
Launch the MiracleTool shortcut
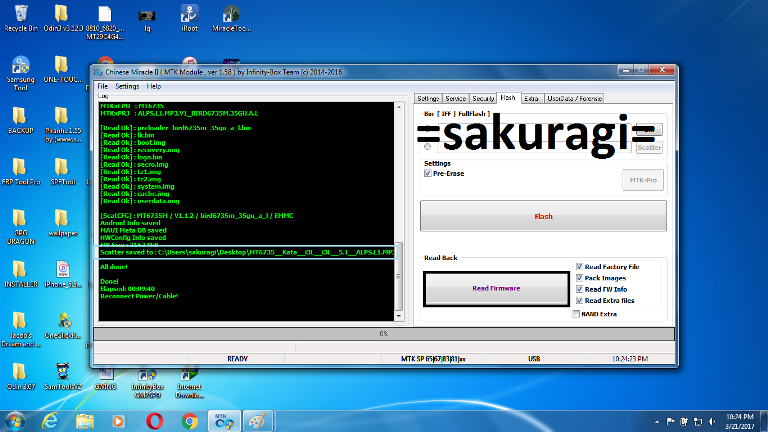pyautogui.click(x=231, y=18)
